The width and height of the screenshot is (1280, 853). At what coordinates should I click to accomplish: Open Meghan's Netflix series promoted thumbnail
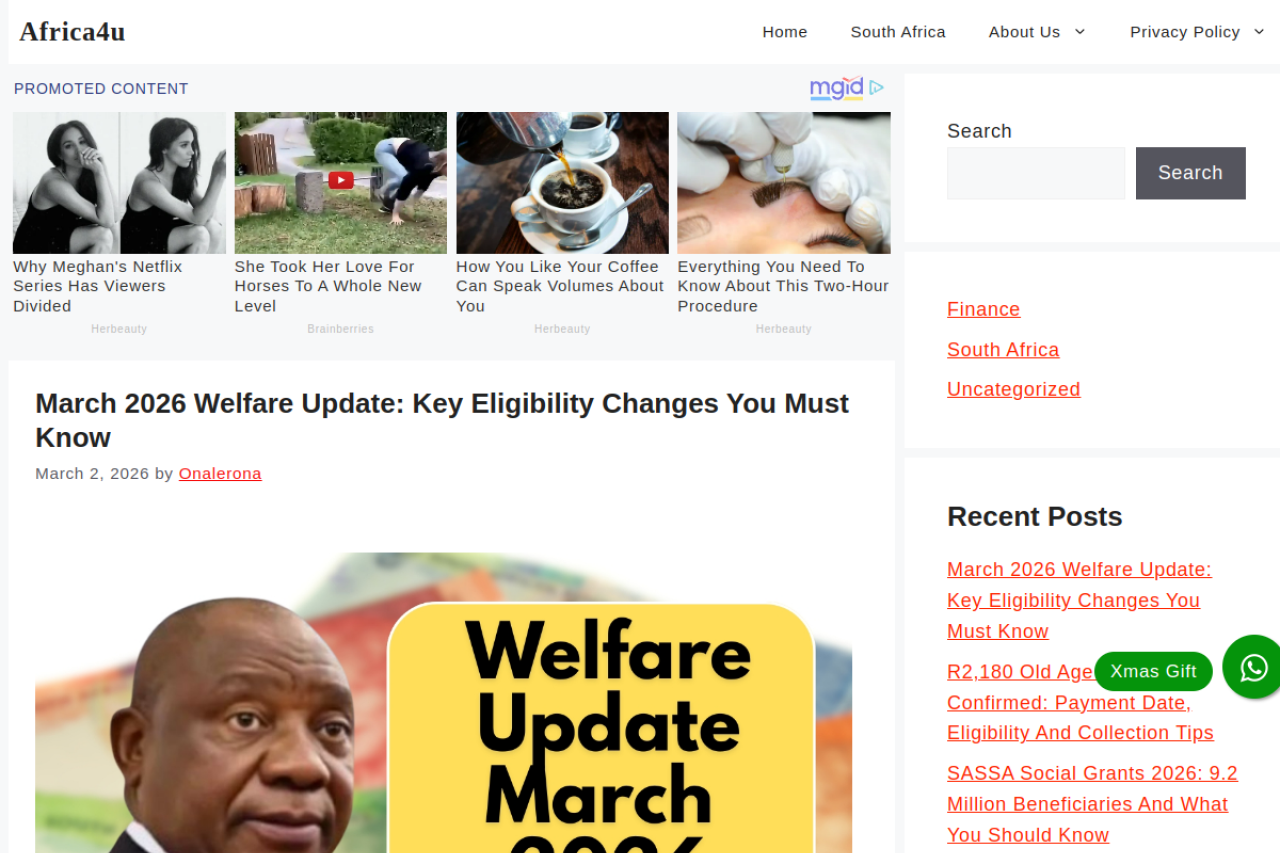pos(119,182)
